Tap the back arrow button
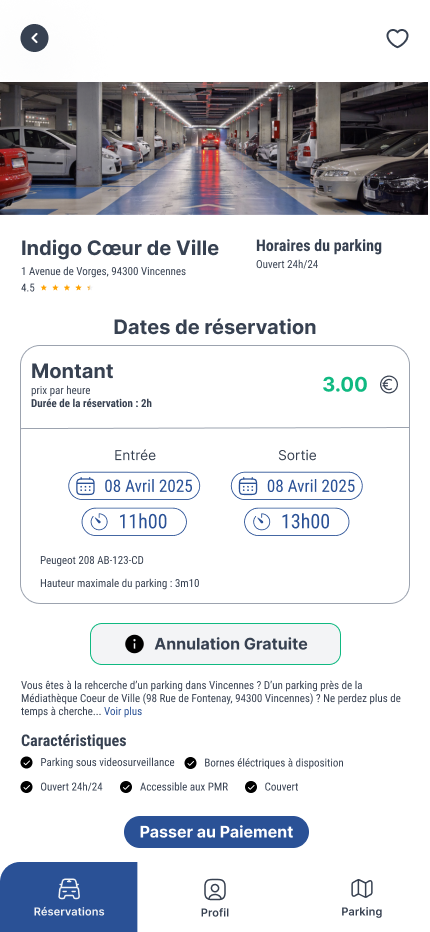This screenshot has width=430, height=932. click(34, 38)
